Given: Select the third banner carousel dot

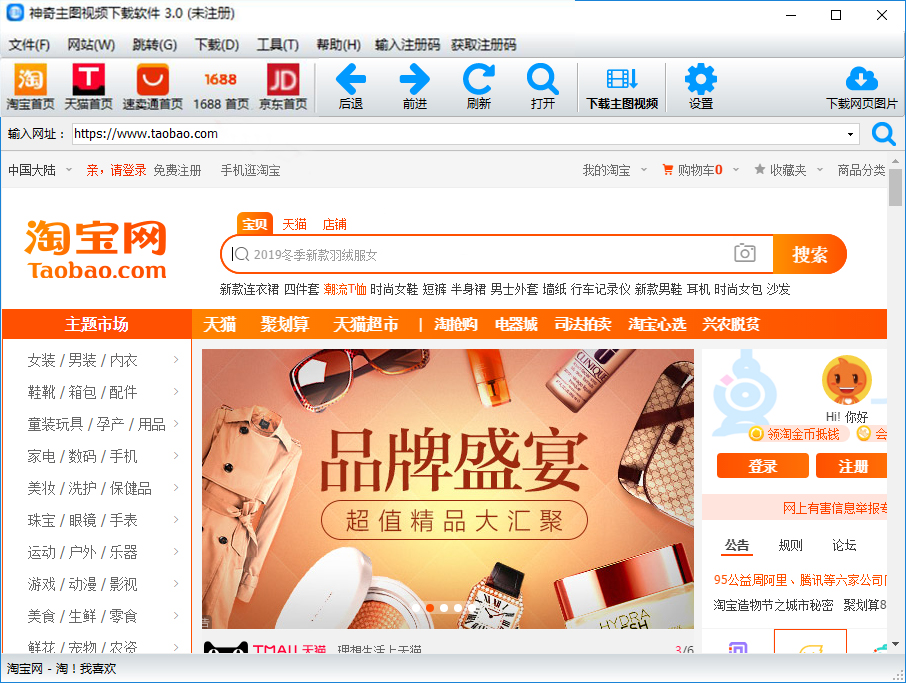Looking at the screenshot, I should 444,608.
